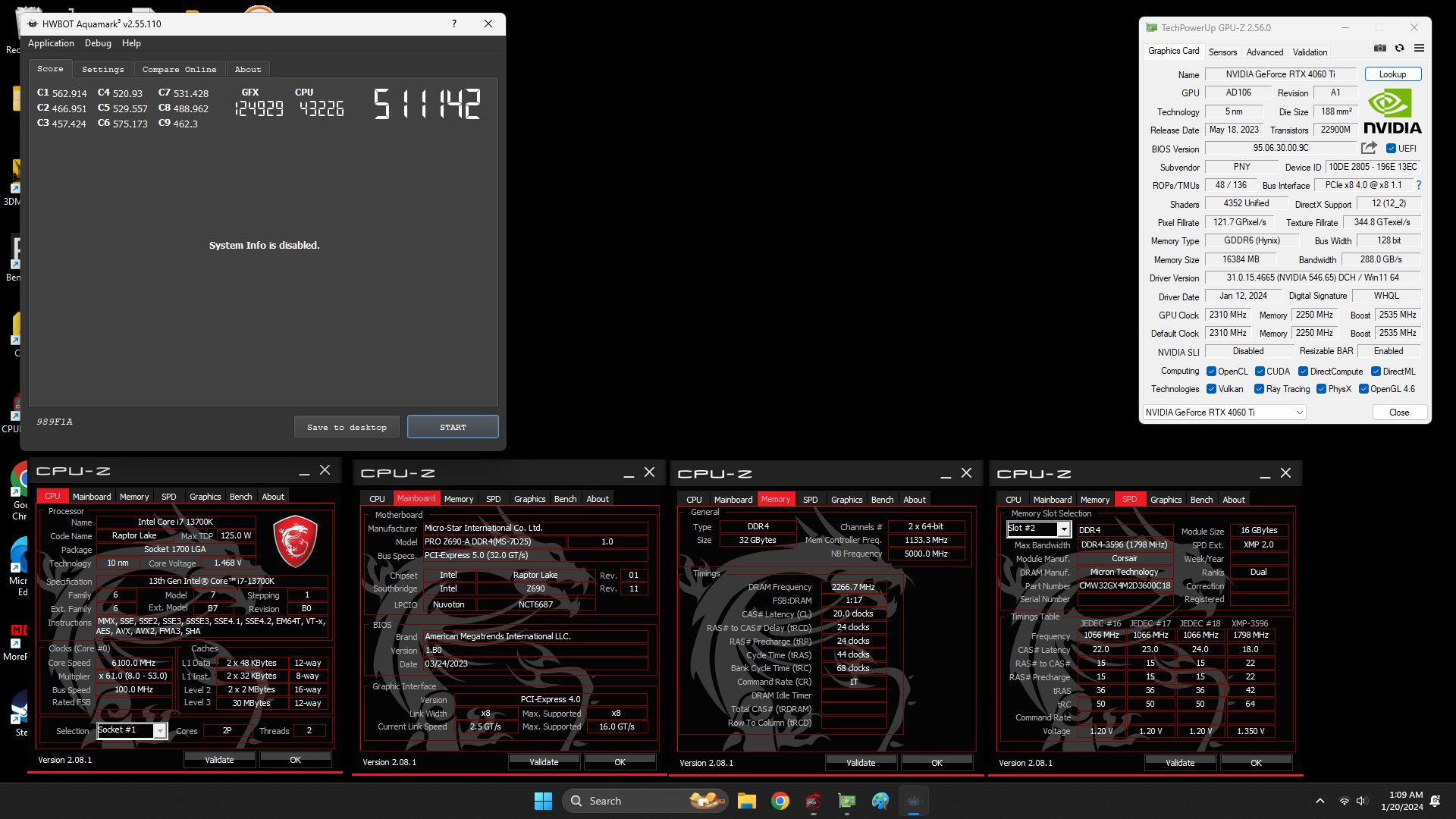Viewport: 1456px width, 819px height.
Task: Click the GPU name field RTX 4060 Ti
Action: pyautogui.click(x=1280, y=74)
